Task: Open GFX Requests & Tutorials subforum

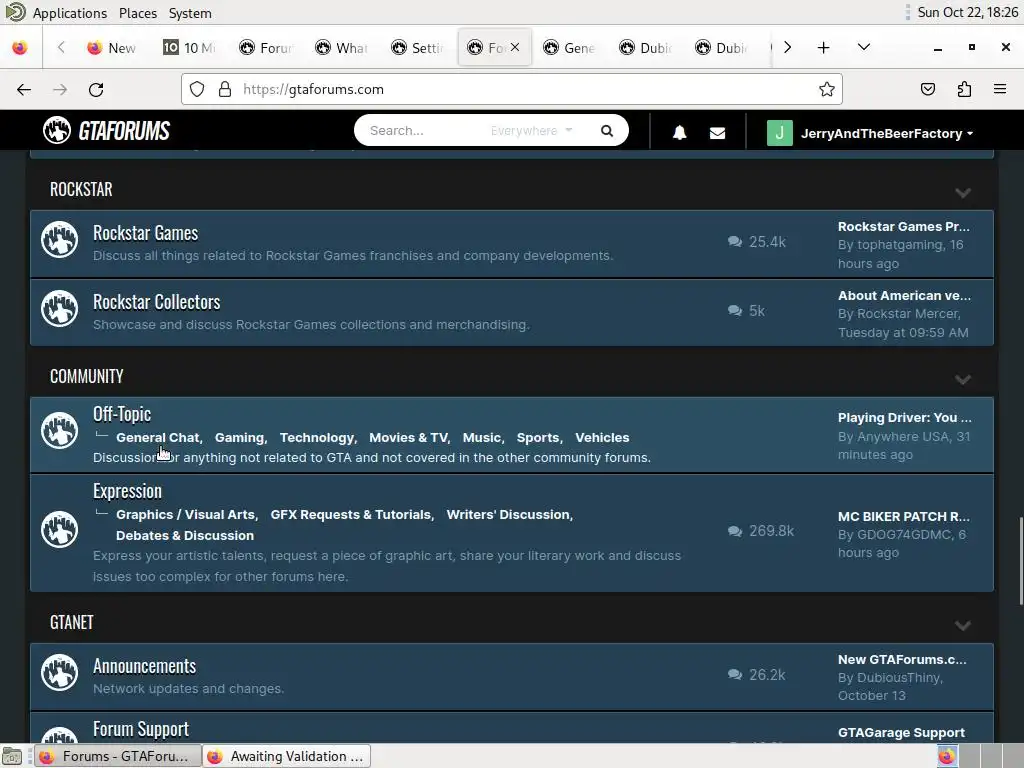Action: [x=351, y=515]
